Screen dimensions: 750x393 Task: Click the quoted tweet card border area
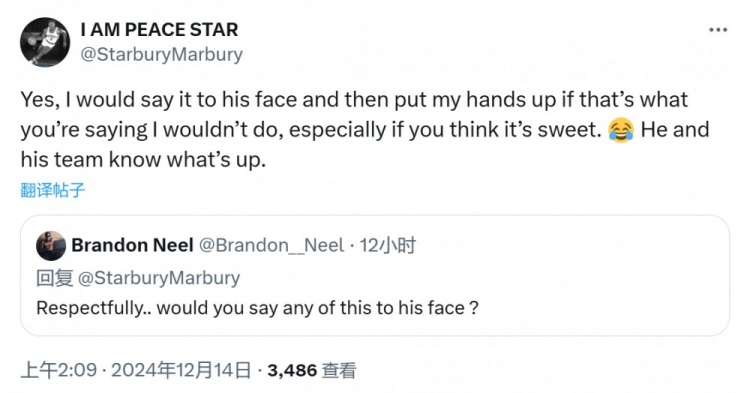[375, 275]
